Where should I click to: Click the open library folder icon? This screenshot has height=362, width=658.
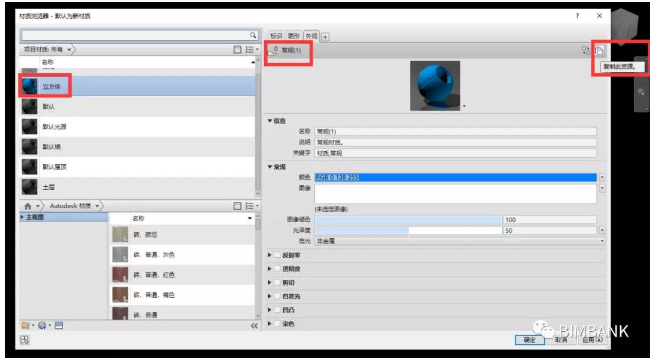(x=26, y=326)
